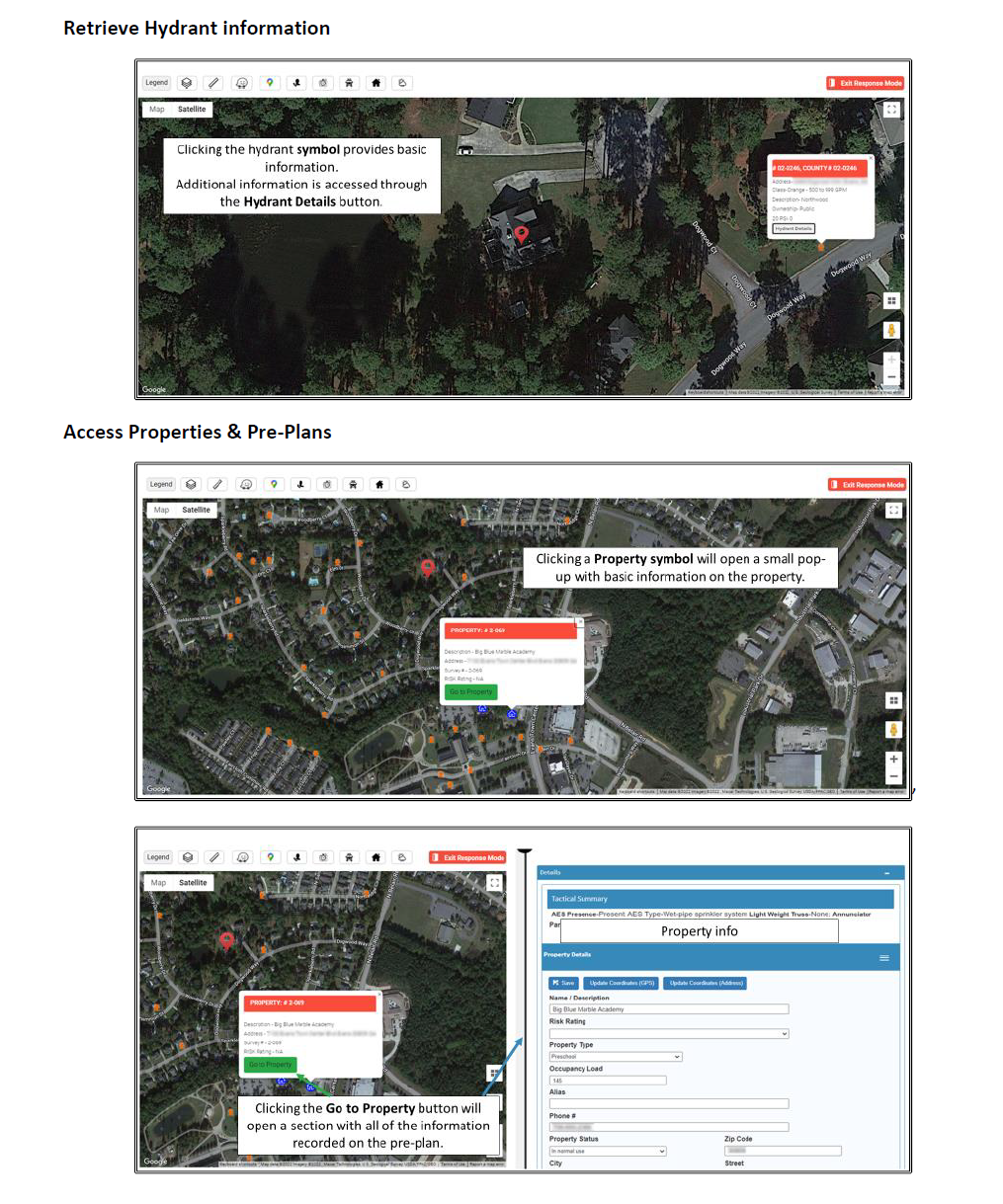
Task: Click the red location marker on hydrant map
Action: point(522,235)
